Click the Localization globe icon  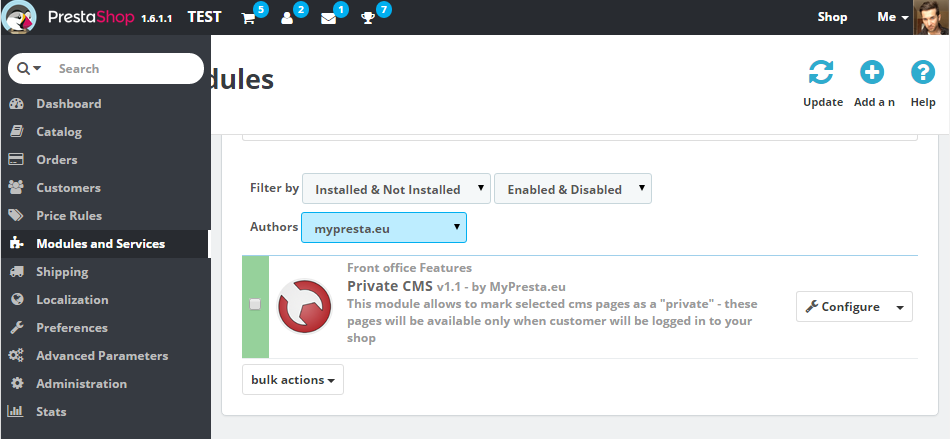[16, 299]
